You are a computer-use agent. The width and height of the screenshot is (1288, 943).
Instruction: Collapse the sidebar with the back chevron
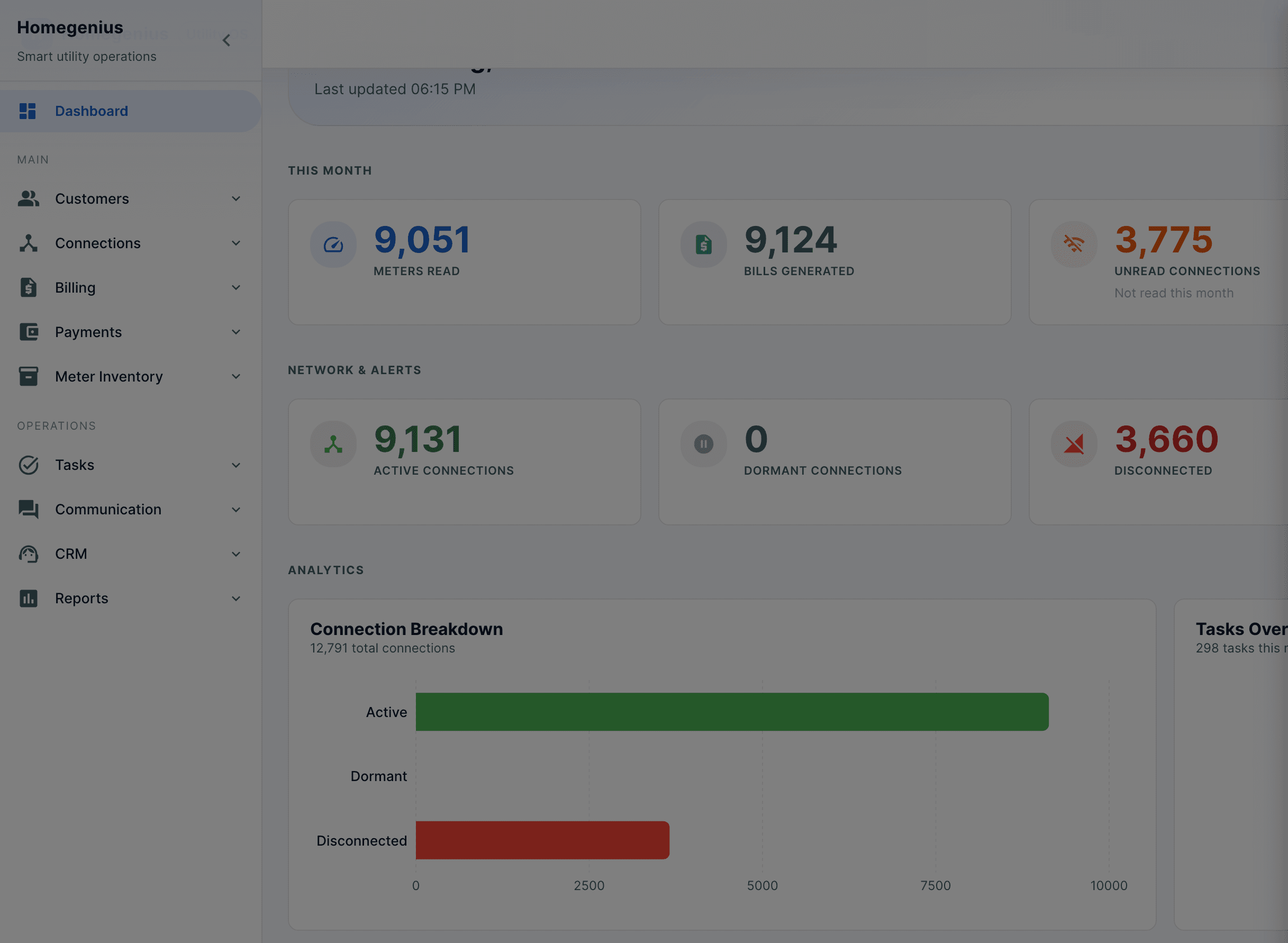pos(226,41)
